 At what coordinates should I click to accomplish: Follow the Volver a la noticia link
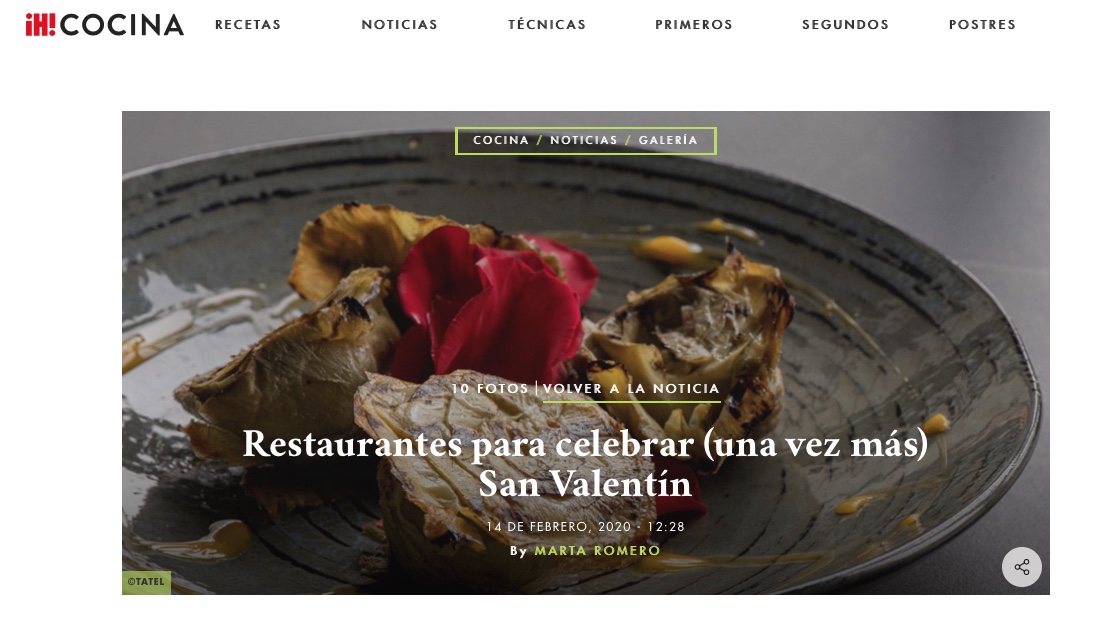[631, 389]
